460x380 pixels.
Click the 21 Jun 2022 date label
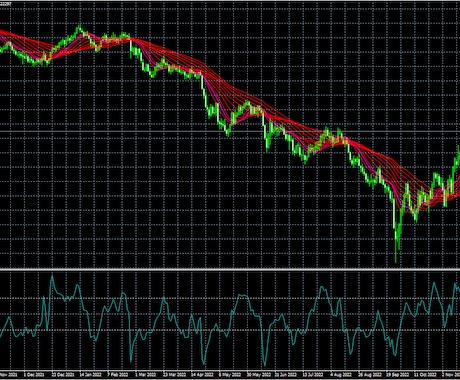pos(286,374)
